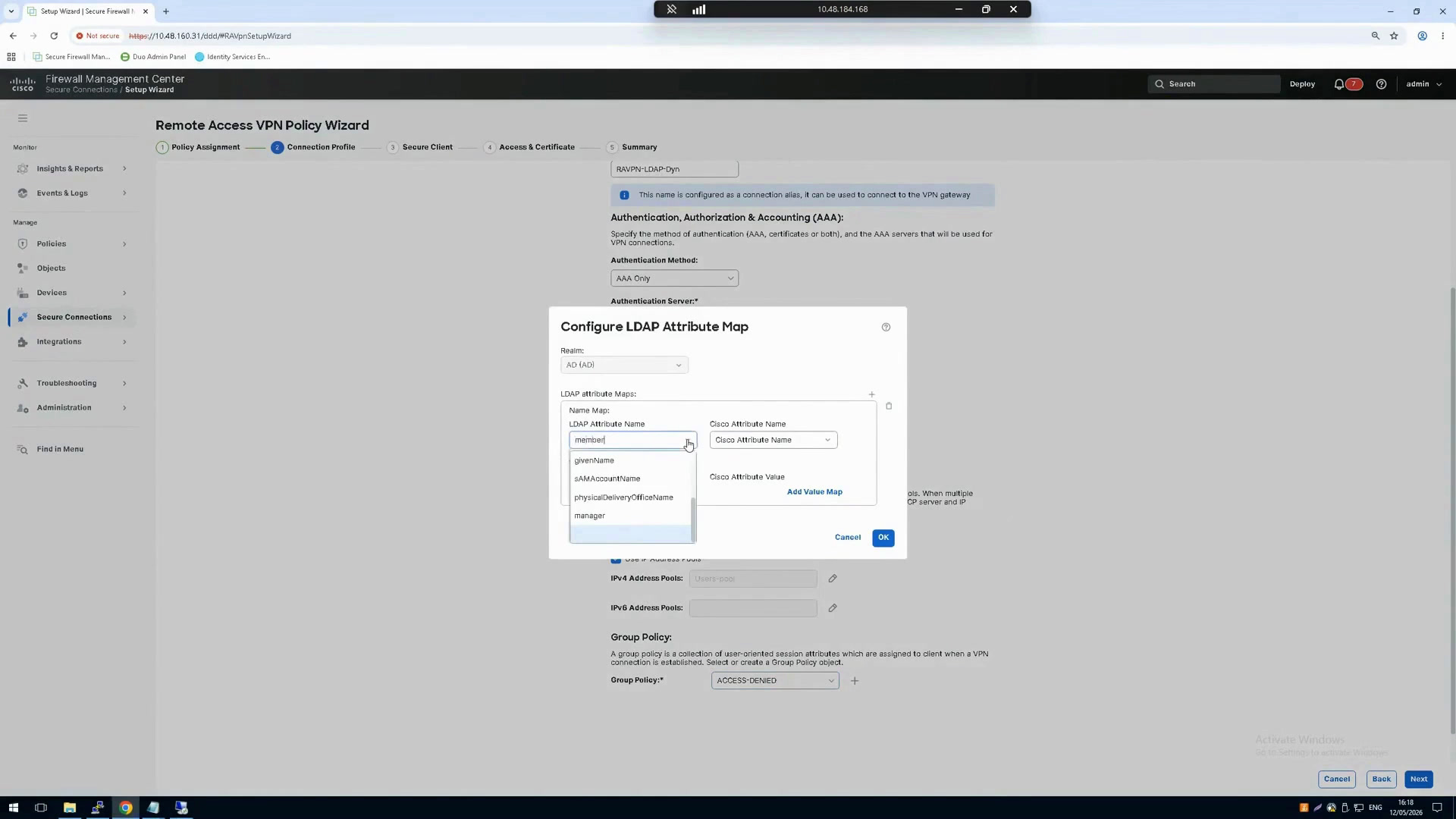Click the attribute list scrollbar

pos(693,520)
